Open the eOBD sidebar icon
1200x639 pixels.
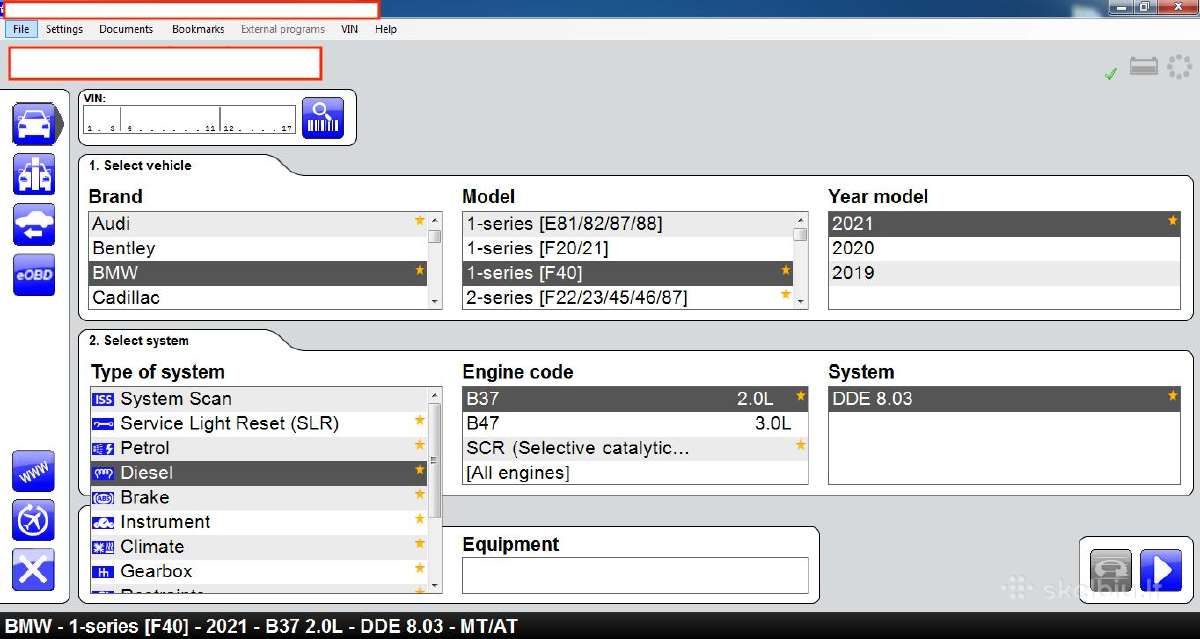point(34,275)
